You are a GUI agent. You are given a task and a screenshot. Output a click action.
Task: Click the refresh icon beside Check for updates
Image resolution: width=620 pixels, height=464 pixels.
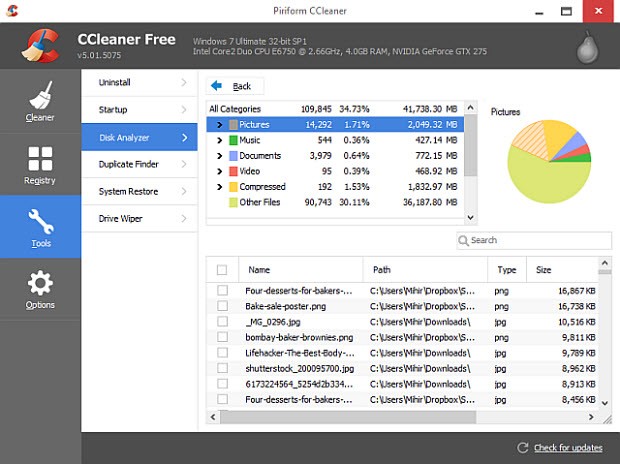(x=523, y=447)
